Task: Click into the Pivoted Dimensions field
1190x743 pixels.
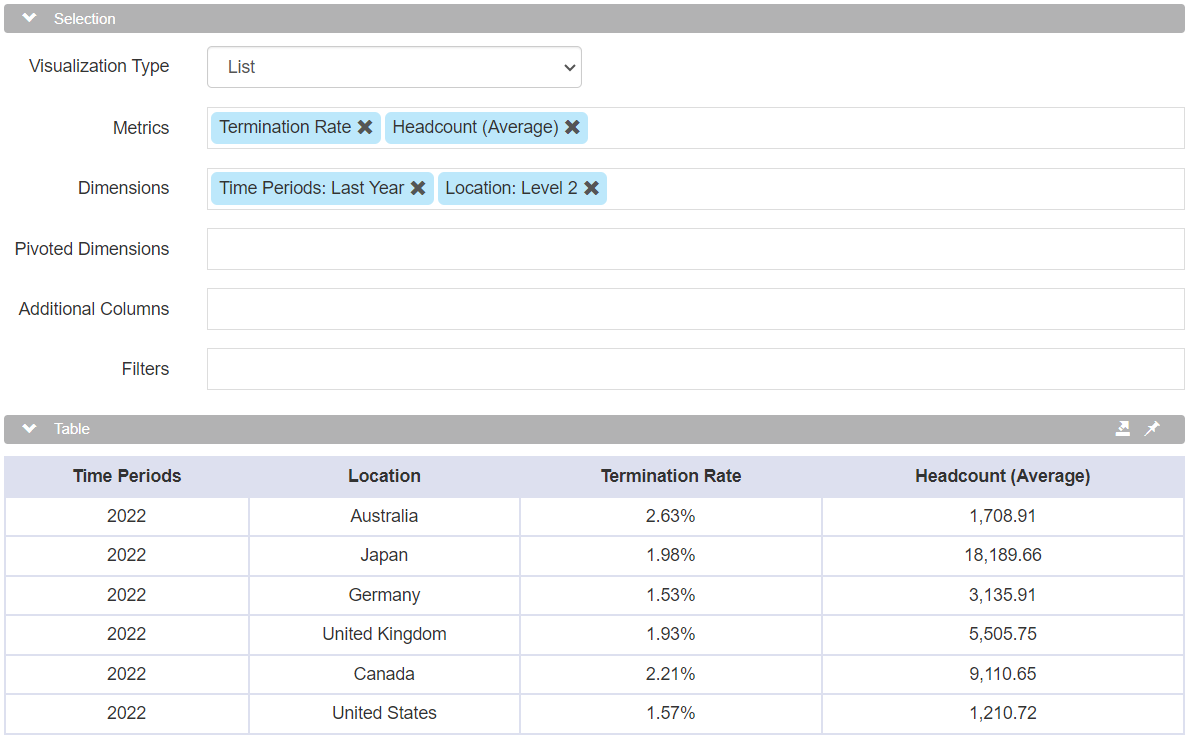Action: coord(695,249)
